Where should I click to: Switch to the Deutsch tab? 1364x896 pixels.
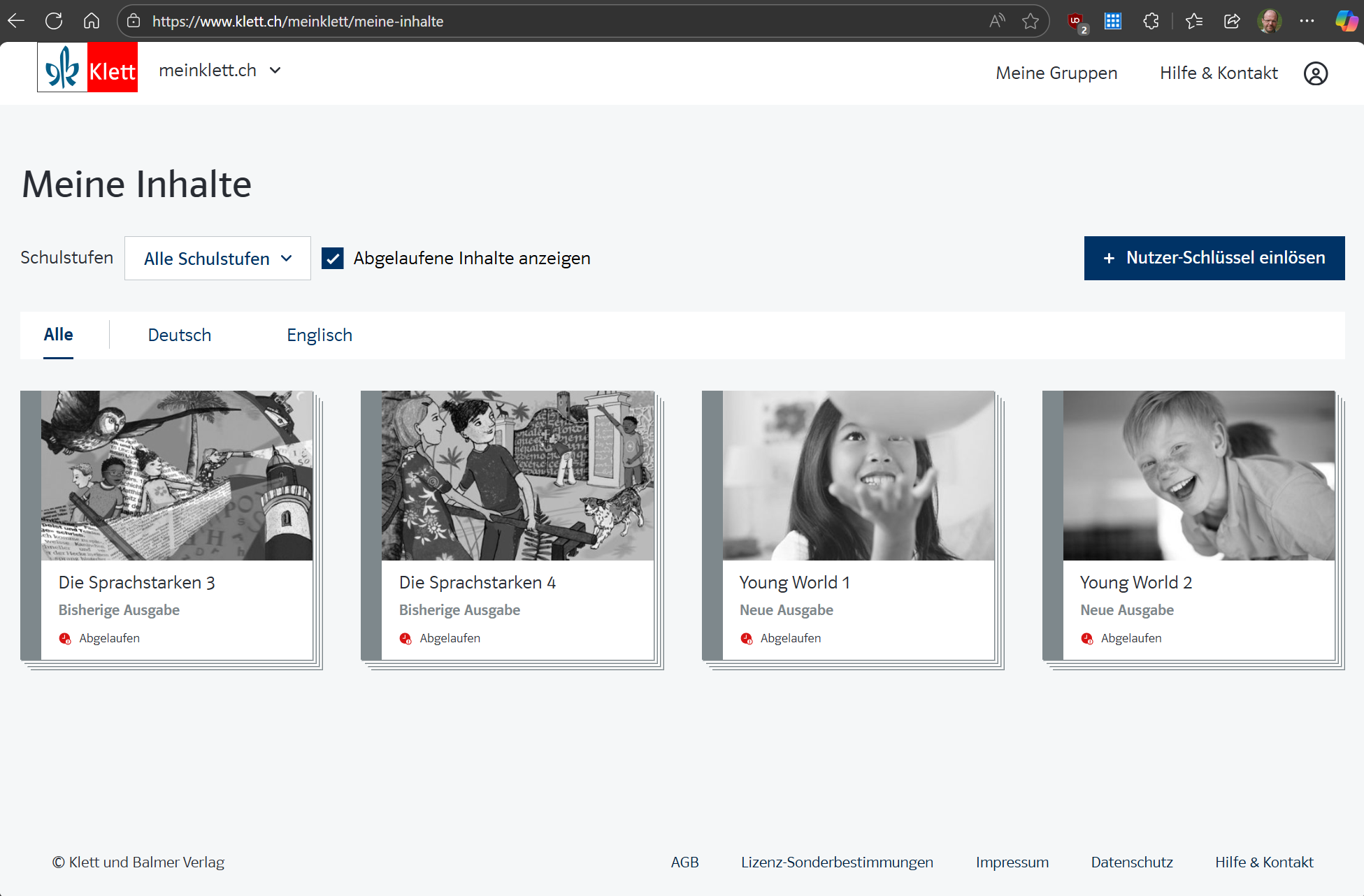179,335
